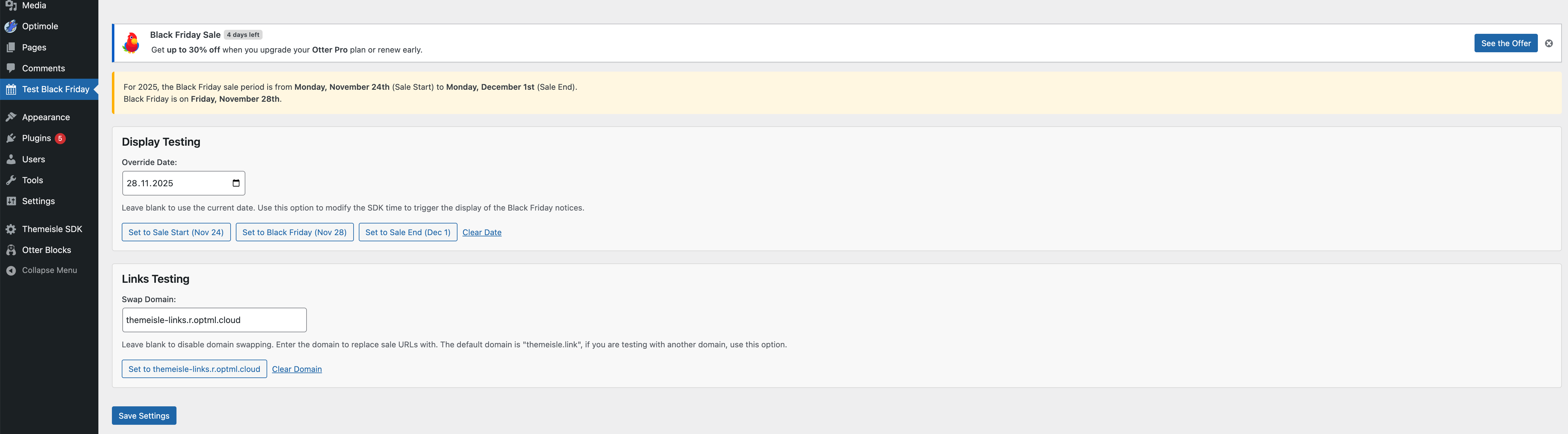Go to Pages menu
This screenshot has height=434, width=1568.
pyautogui.click(x=34, y=47)
